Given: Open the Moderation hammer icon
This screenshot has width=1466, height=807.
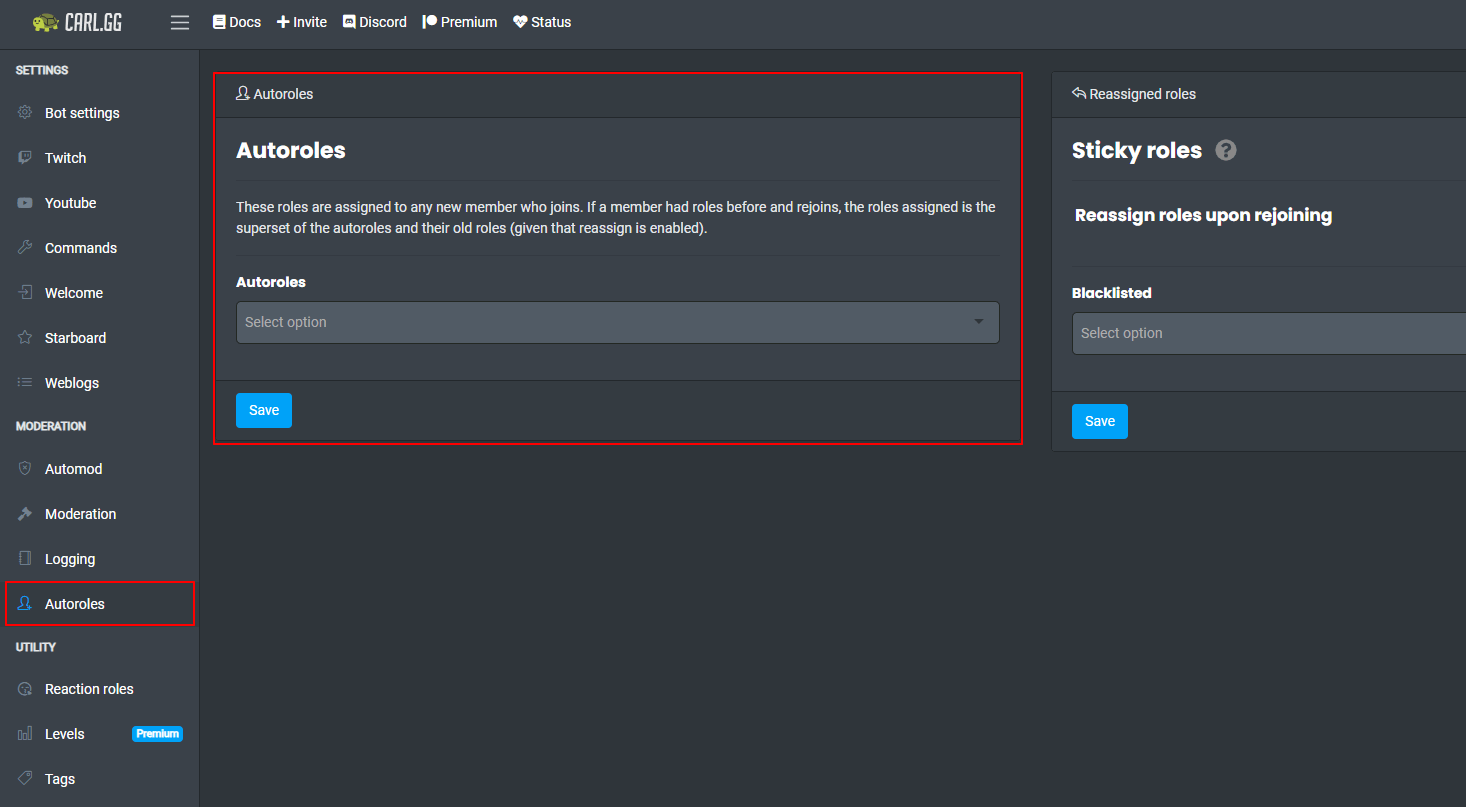Looking at the screenshot, I should tap(24, 513).
